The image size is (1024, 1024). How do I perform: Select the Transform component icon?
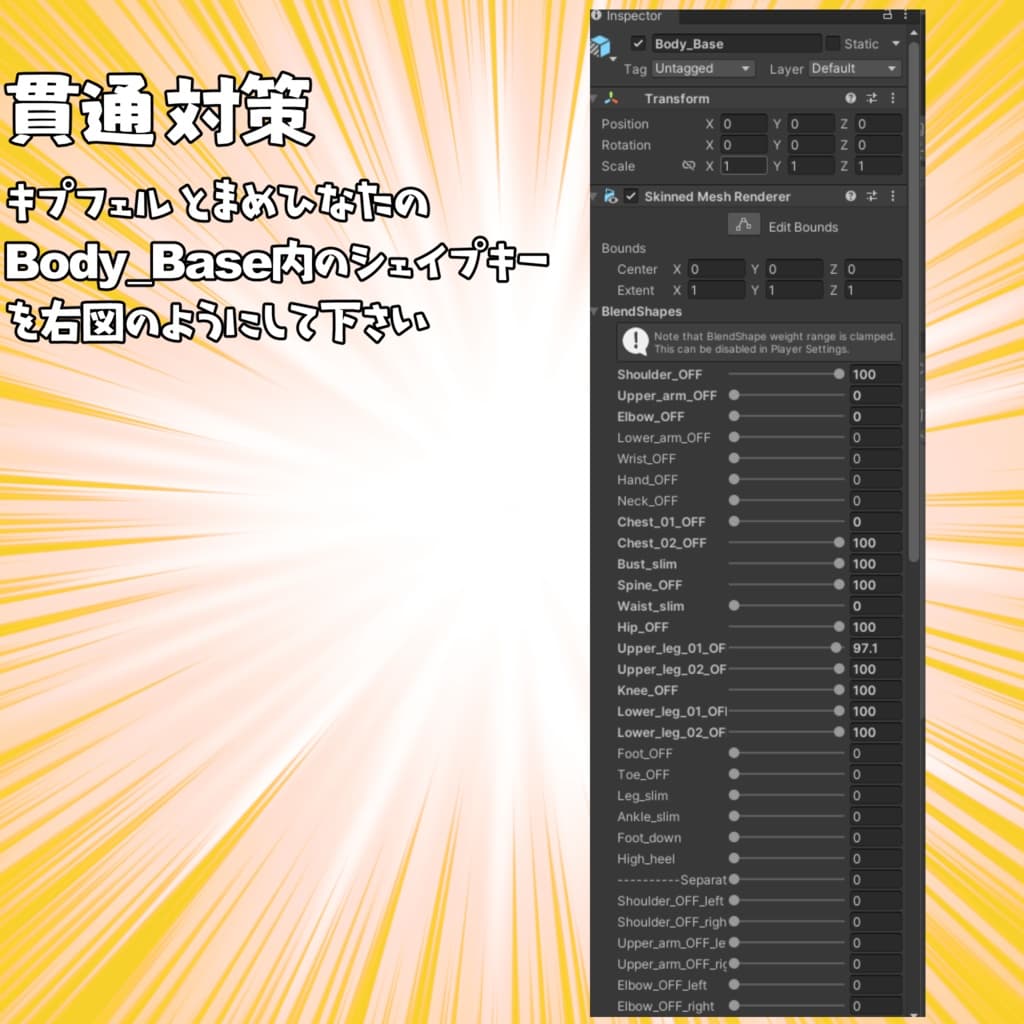click(611, 99)
